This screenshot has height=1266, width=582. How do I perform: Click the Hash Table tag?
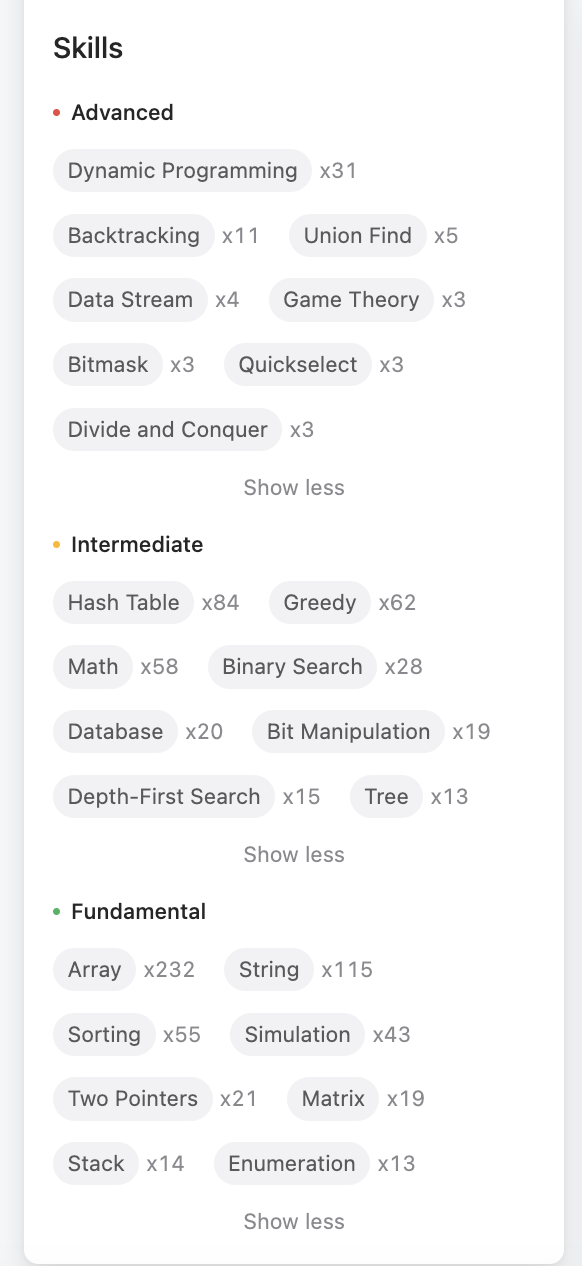click(x=123, y=602)
